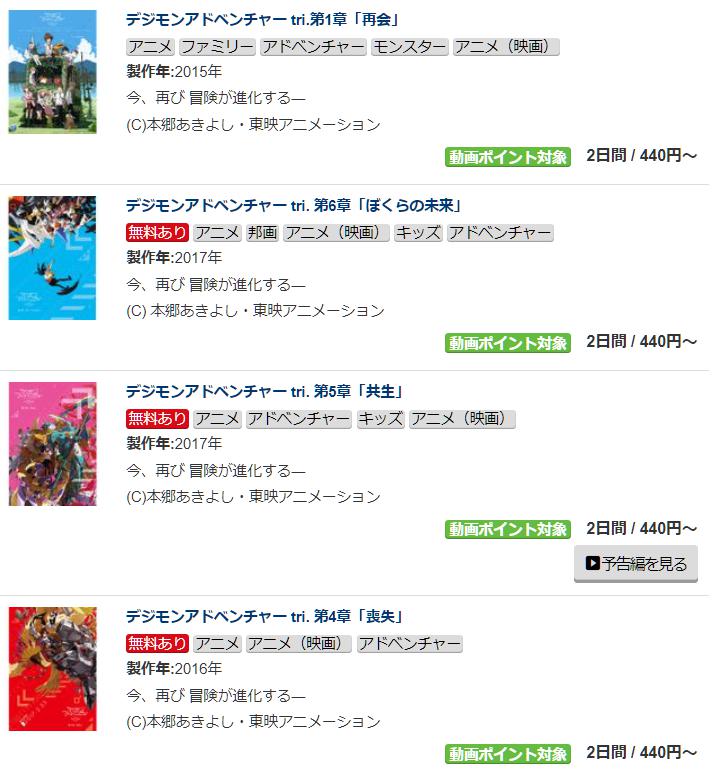The width and height of the screenshot is (713, 773).
Task: Select the ファミリー tag on 第1章
Action: pyautogui.click(x=217, y=47)
